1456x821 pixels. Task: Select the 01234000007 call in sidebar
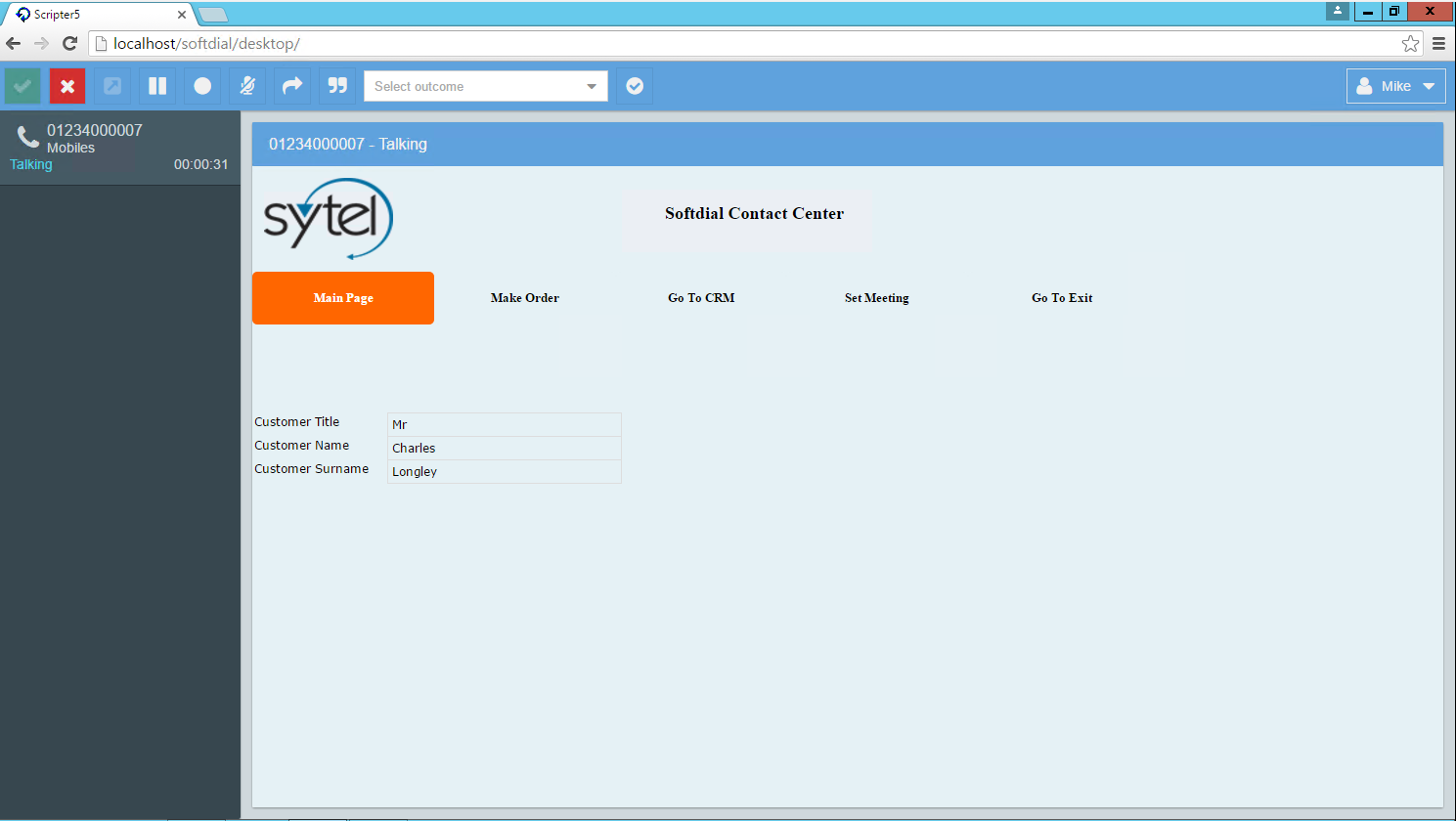120,148
